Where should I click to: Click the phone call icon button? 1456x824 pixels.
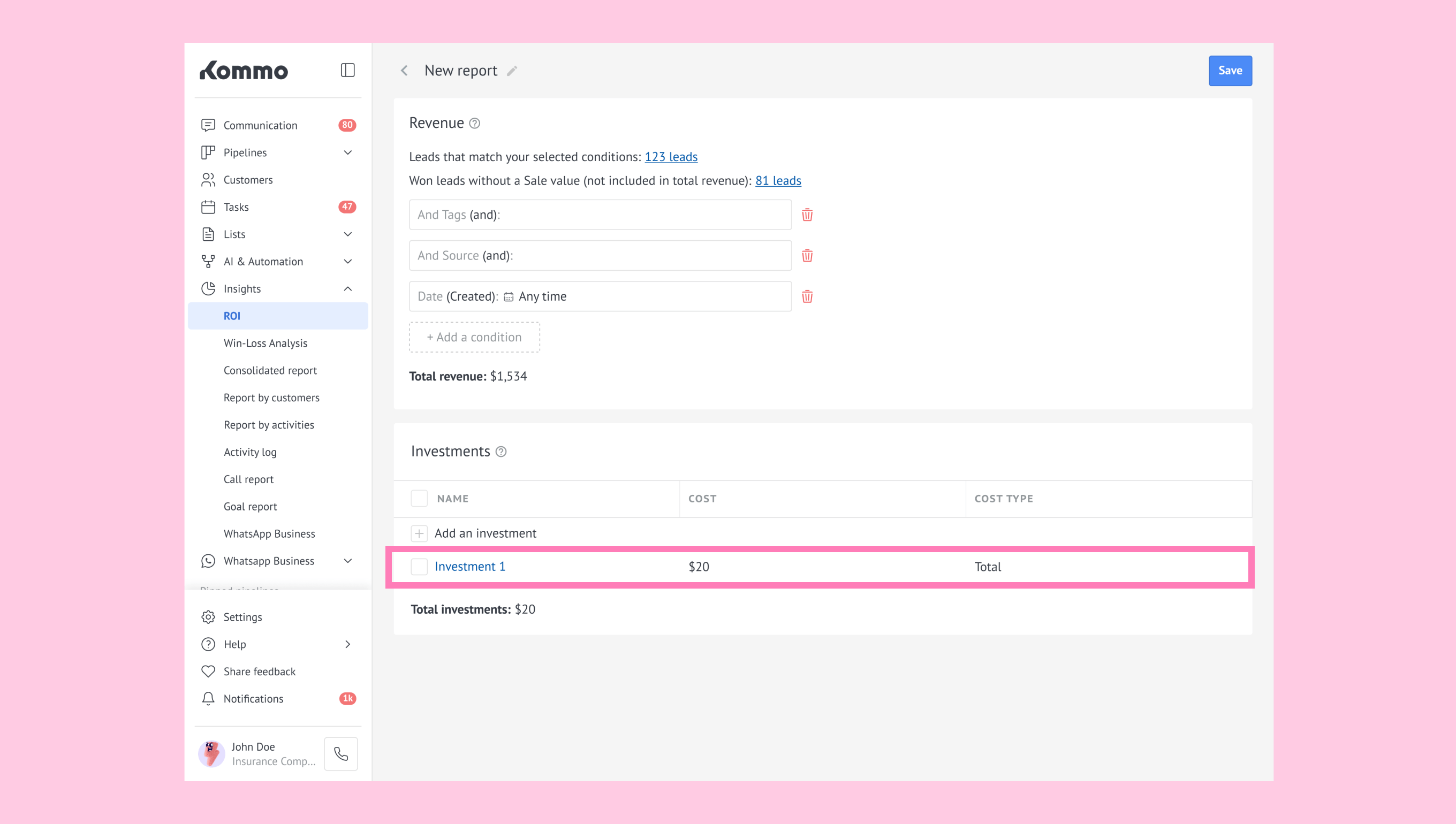(341, 754)
